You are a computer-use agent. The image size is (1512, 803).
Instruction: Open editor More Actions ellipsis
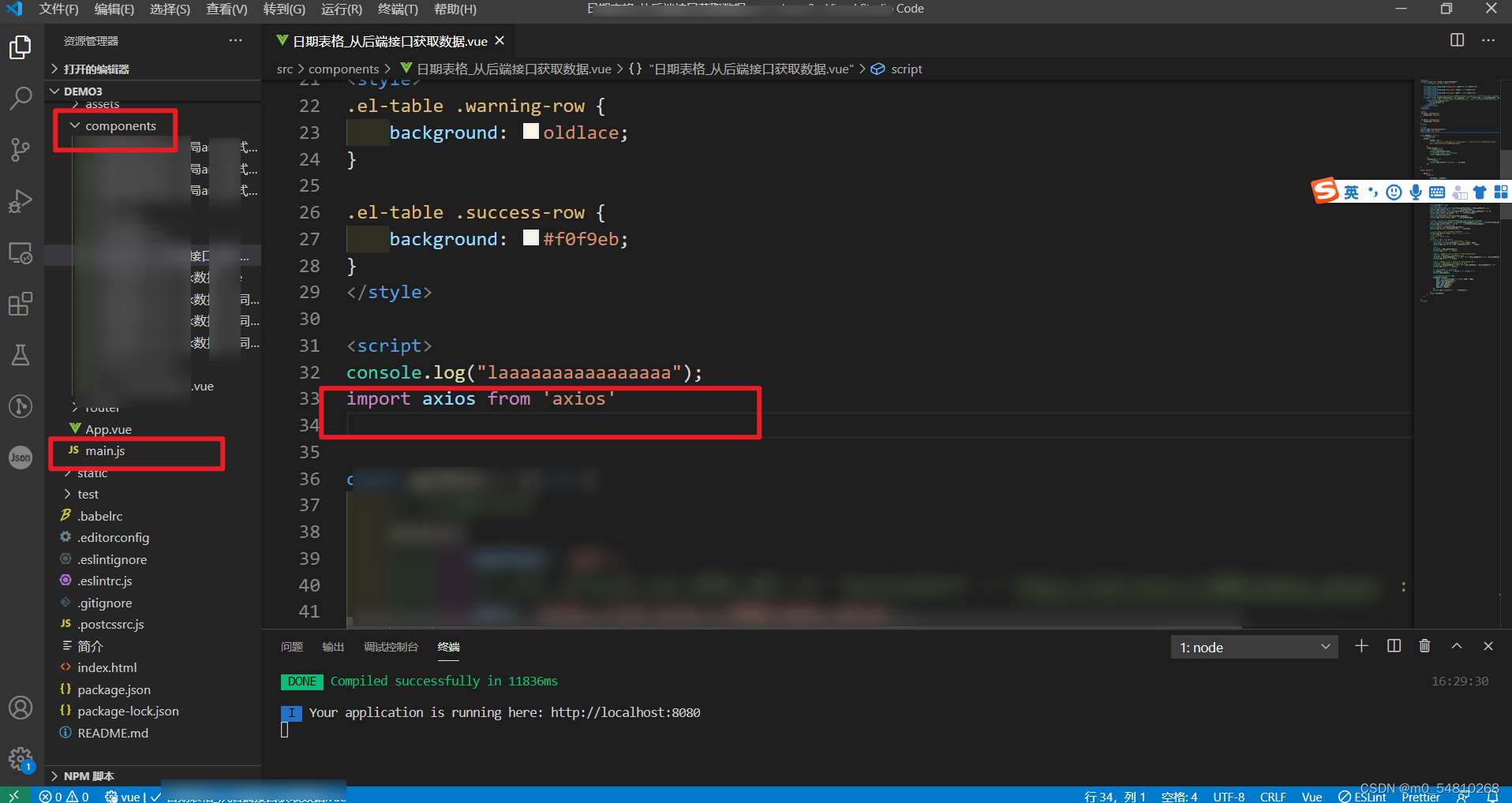[x=1488, y=40]
